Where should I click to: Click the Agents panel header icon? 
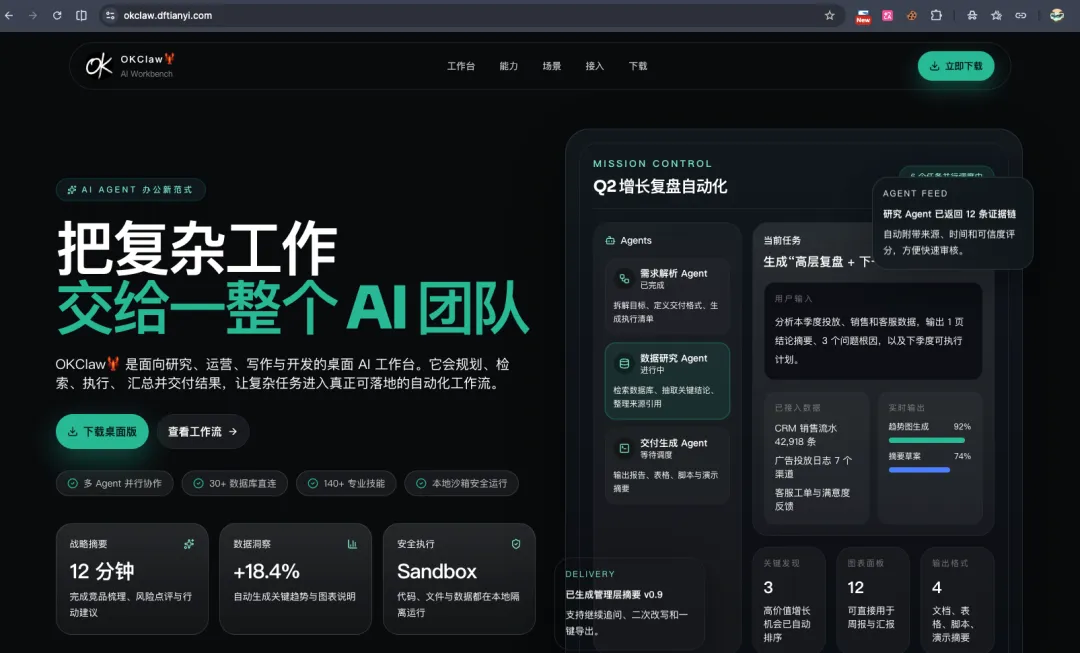[609, 240]
